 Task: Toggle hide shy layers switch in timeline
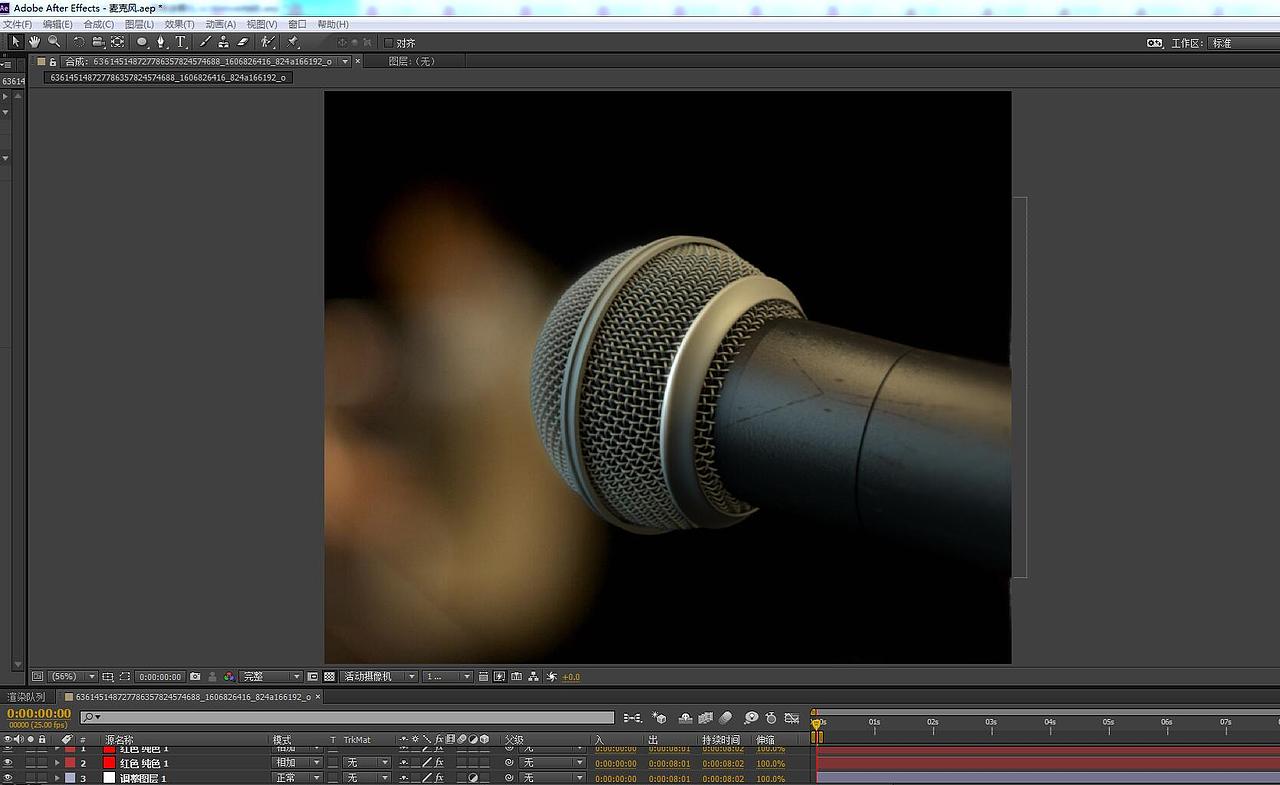click(685, 718)
